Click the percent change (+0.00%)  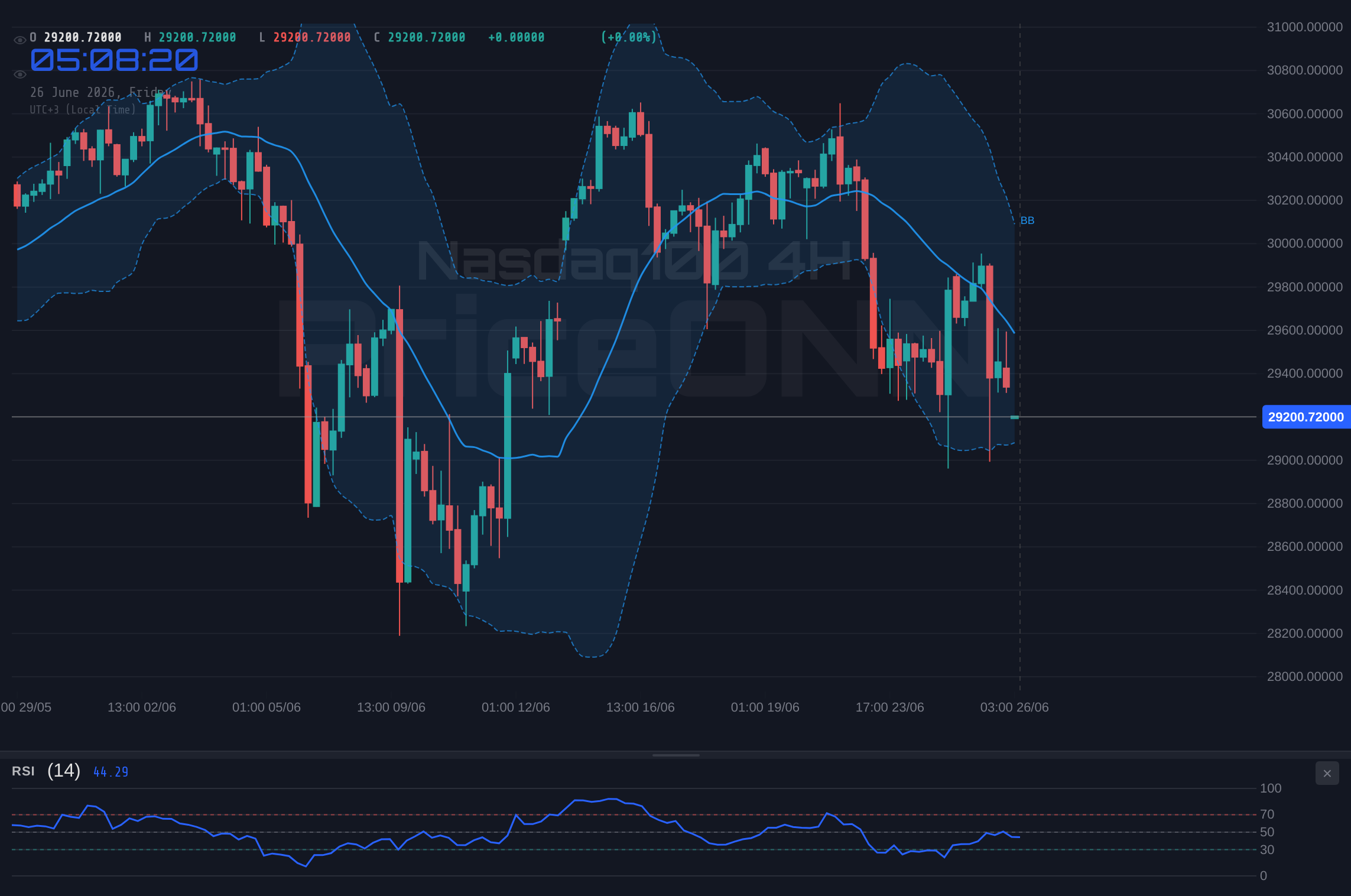pos(629,37)
